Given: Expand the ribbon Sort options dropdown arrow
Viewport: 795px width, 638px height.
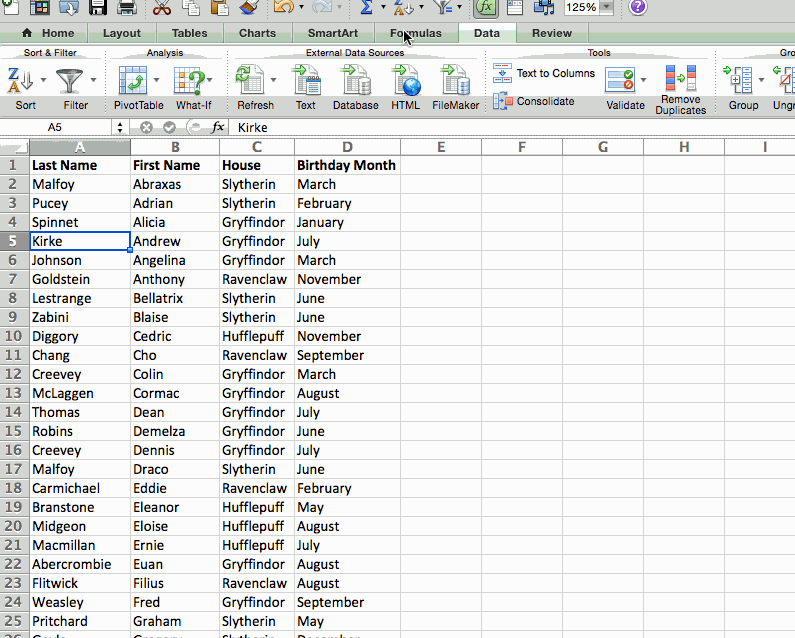Looking at the screenshot, I should (x=43, y=80).
